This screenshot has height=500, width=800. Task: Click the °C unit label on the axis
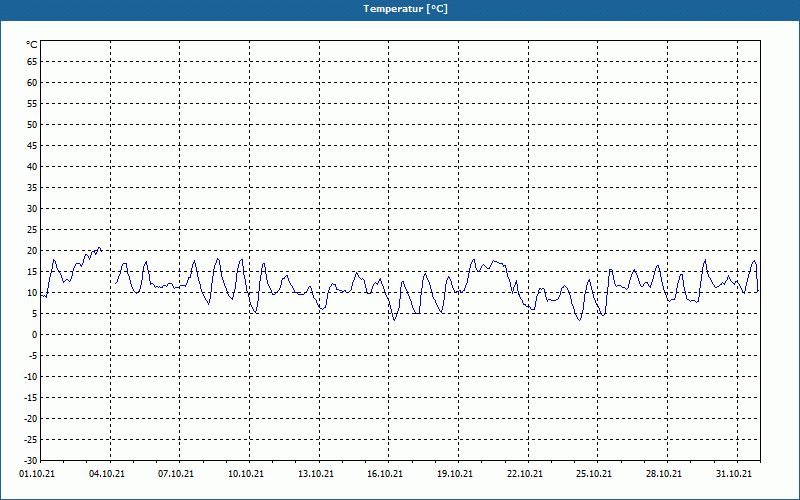[x=32, y=45]
